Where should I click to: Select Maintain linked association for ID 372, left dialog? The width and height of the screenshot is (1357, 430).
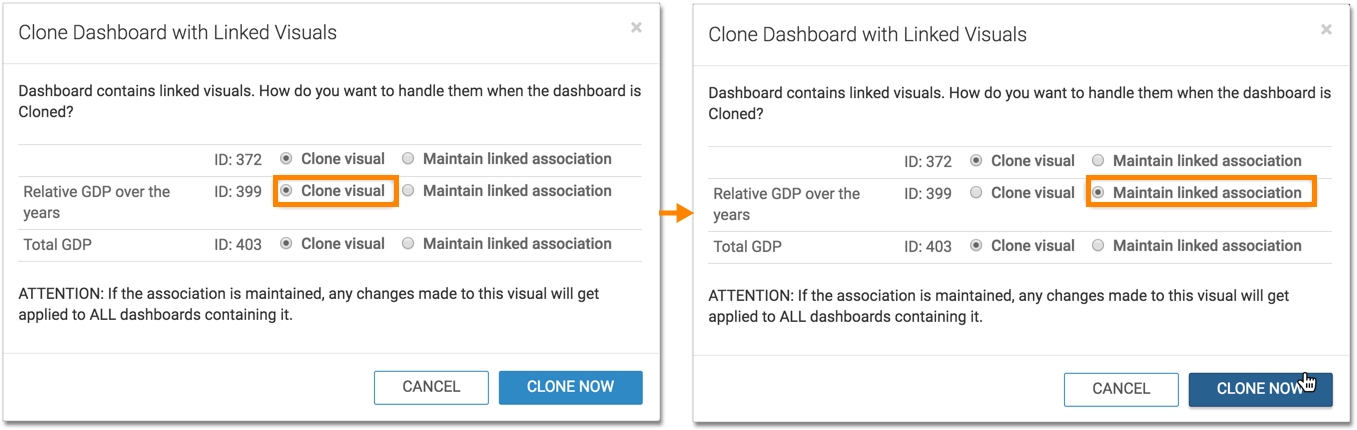(x=408, y=159)
